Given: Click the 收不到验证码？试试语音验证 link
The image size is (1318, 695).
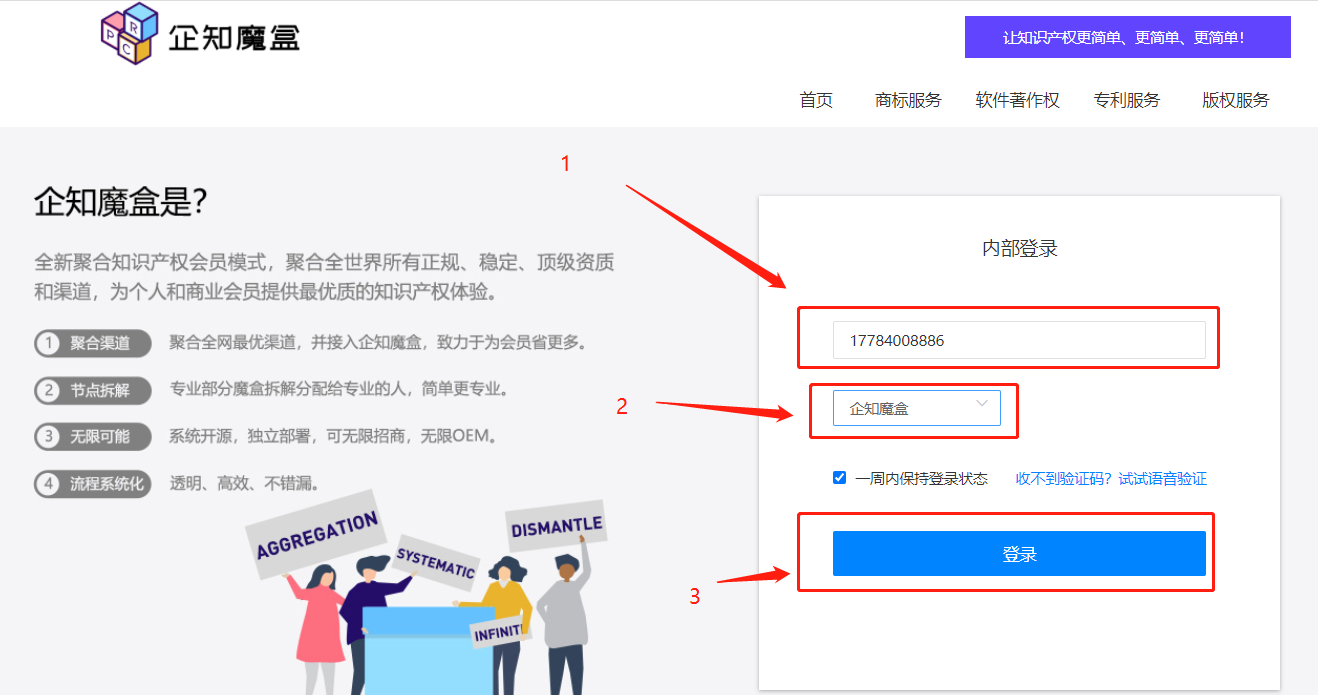Looking at the screenshot, I should 1111,479.
